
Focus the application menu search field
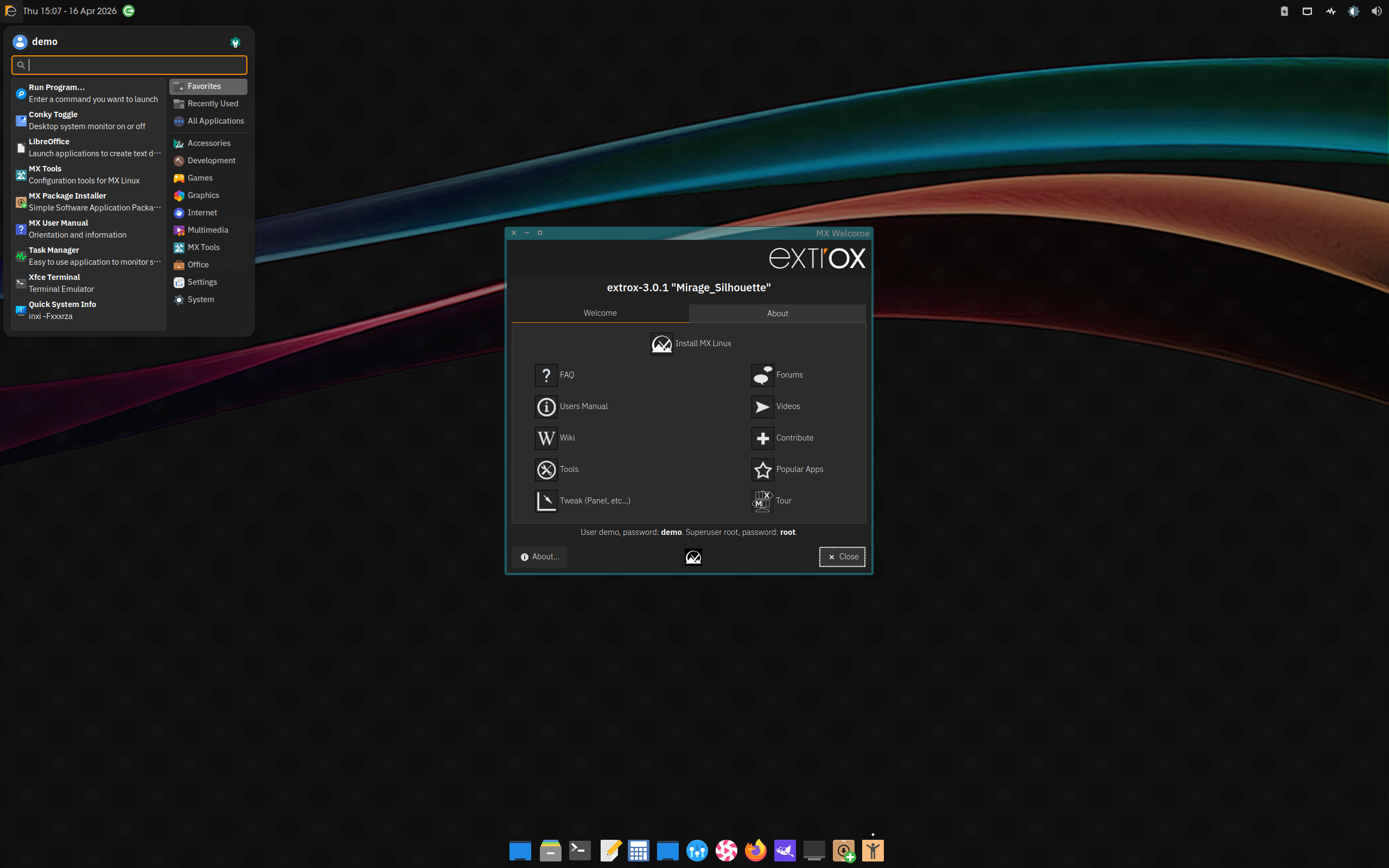pyautogui.click(x=129, y=65)
